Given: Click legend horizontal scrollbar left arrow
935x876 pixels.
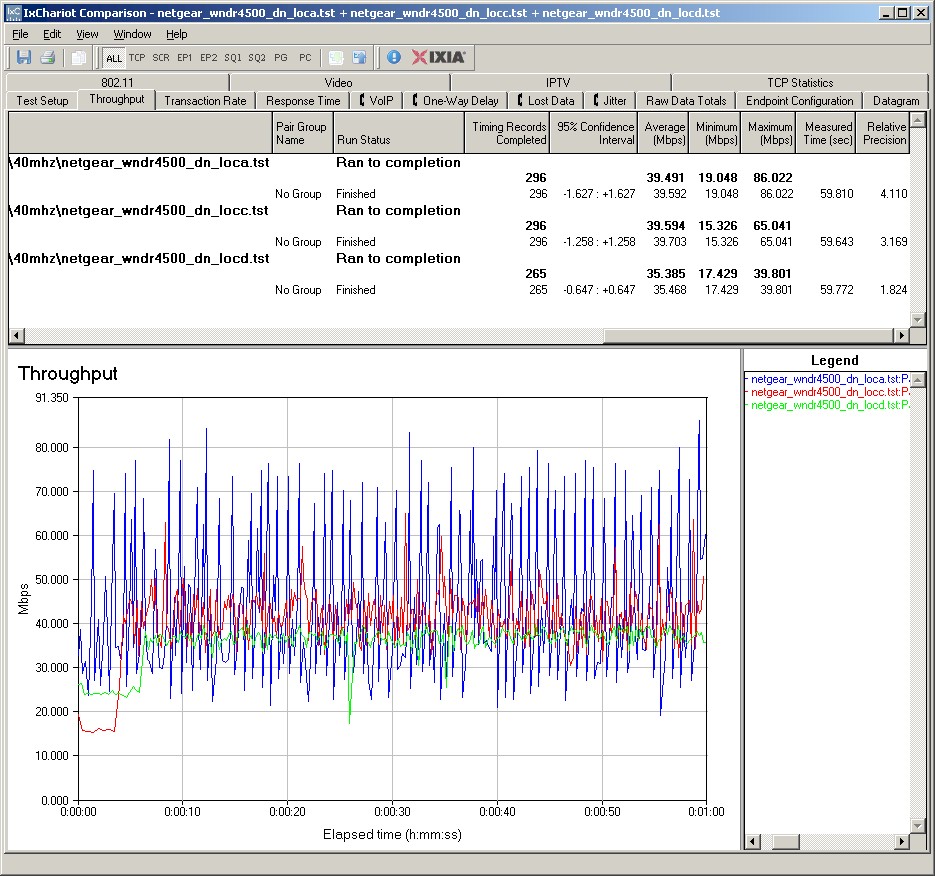Looking at the screenshot, I should (x=753, y=841).
